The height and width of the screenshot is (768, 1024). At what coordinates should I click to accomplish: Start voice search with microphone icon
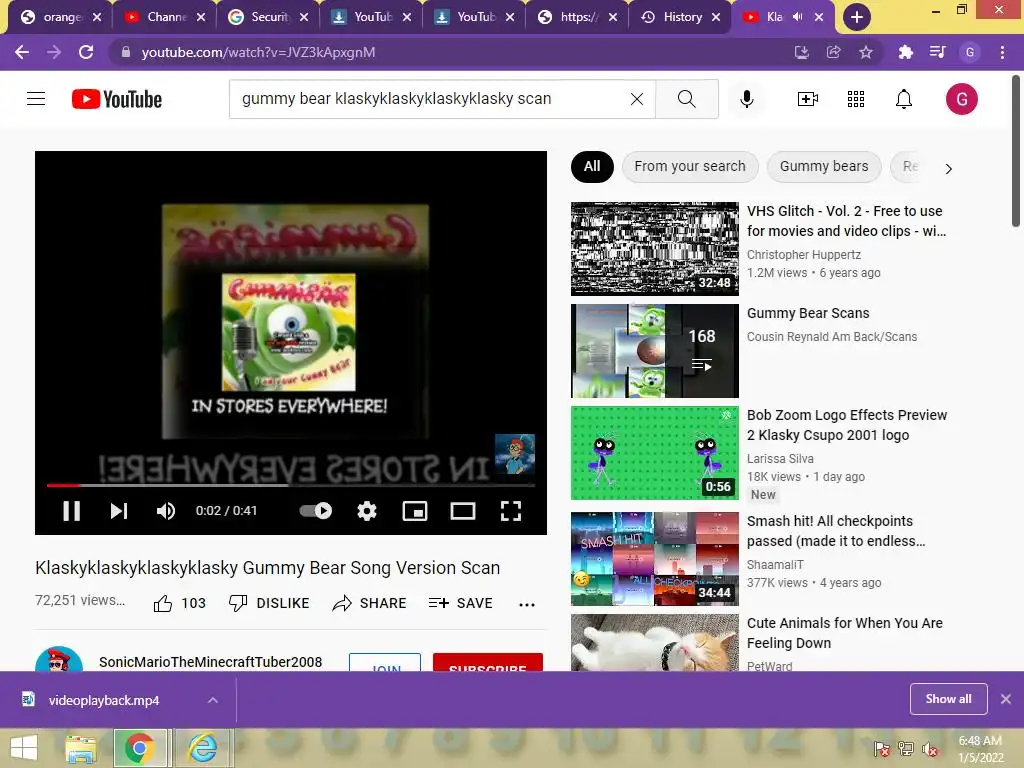tap(747, 99)
